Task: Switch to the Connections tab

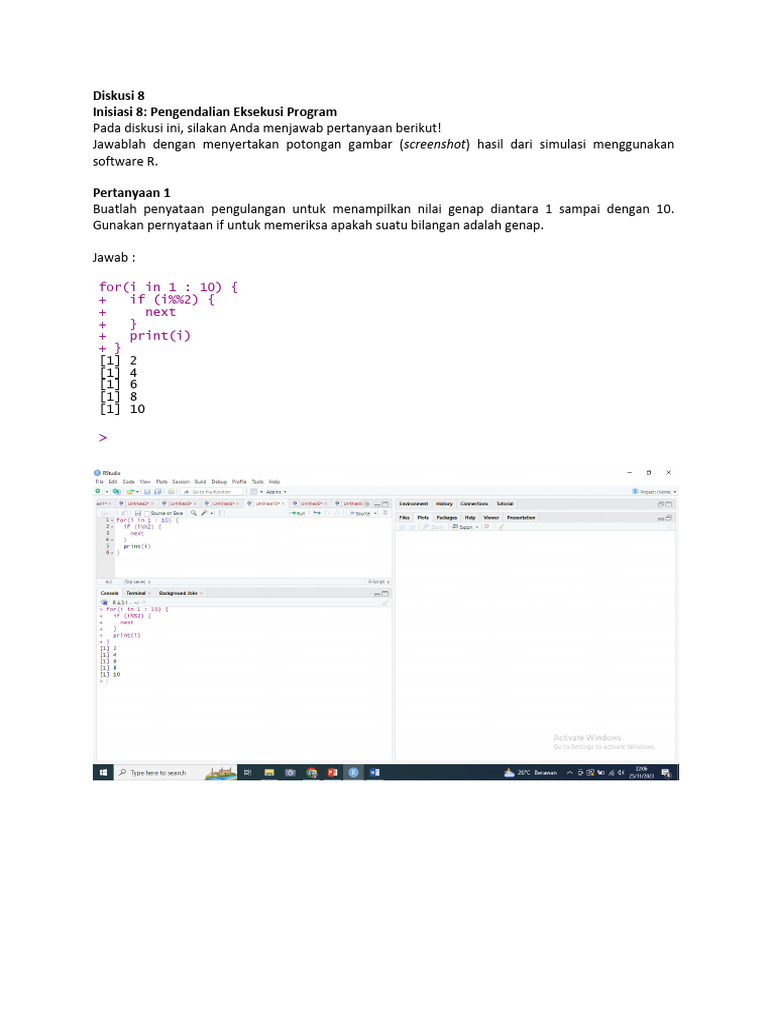Action: 474,504
